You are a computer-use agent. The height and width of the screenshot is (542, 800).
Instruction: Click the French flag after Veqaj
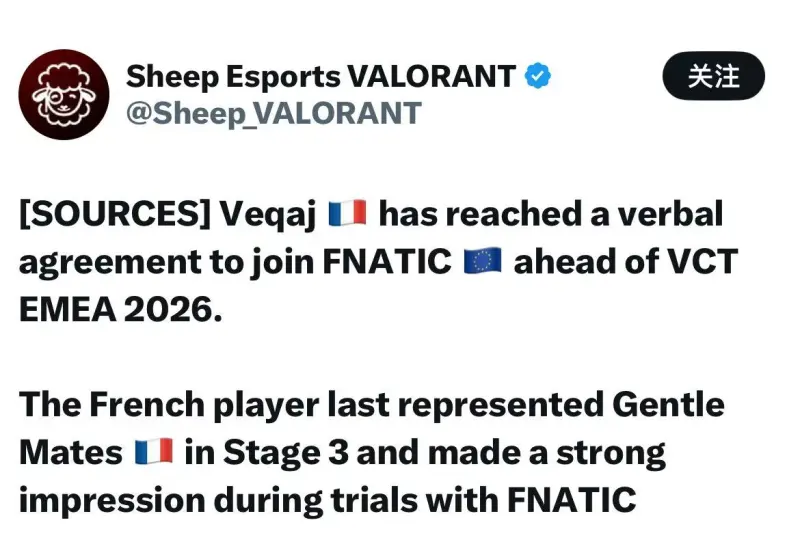click(346, 214)
